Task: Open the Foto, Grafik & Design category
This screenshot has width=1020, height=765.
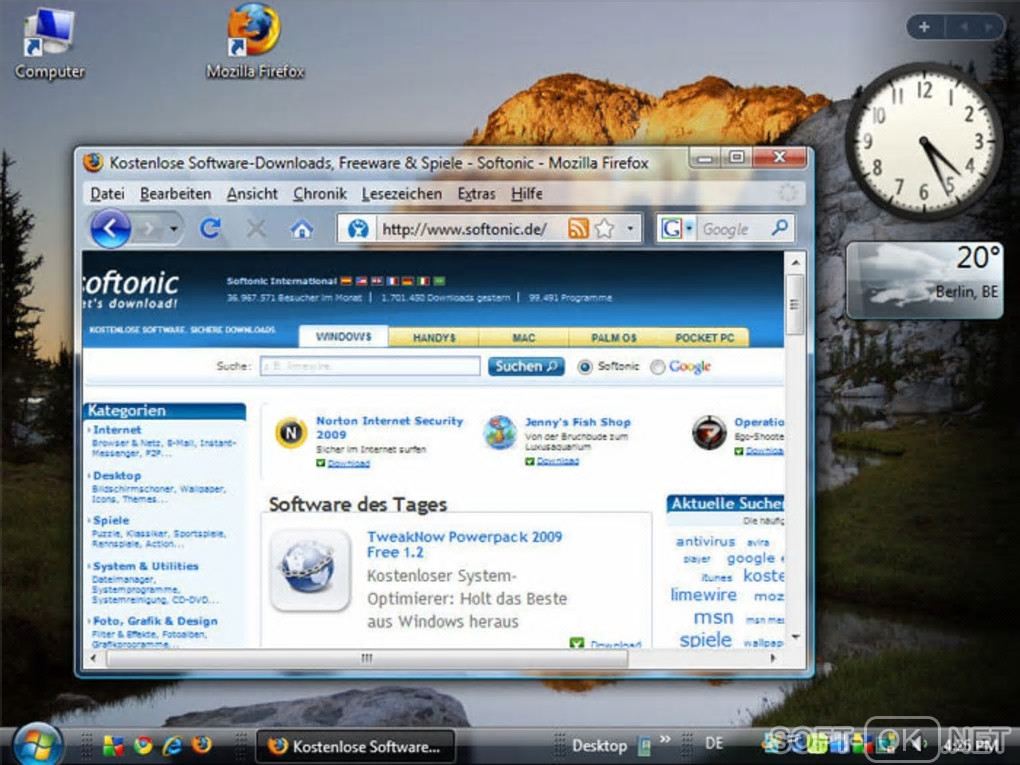Action: (x=155, y=621)
